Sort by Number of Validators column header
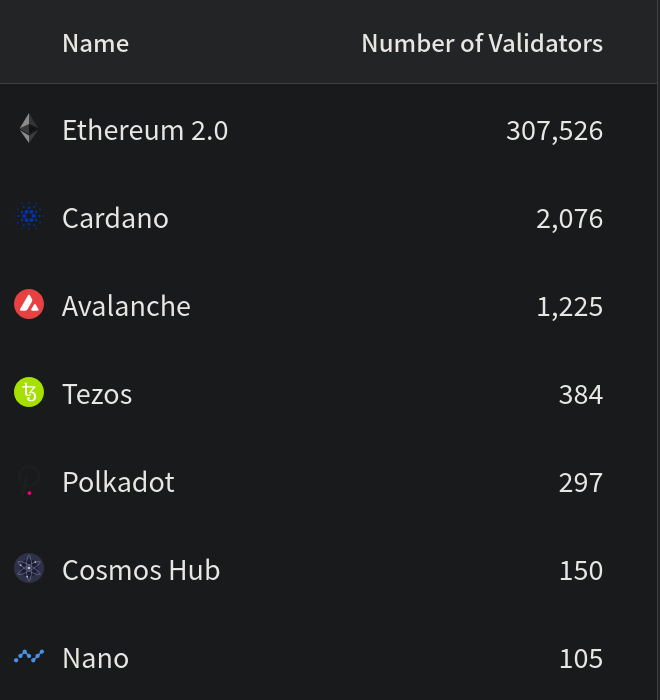The height and width of the screenshot is (700, 660). (482, 43)
